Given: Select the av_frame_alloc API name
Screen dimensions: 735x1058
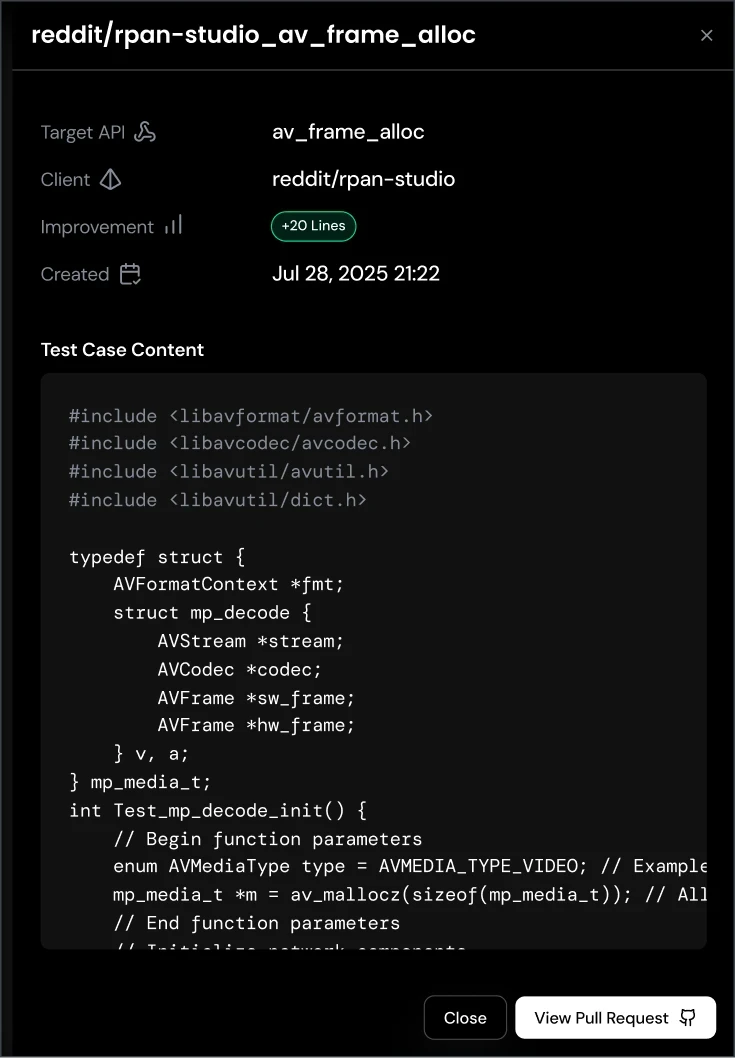Looking at the screenshot, I should coord(348,131).
